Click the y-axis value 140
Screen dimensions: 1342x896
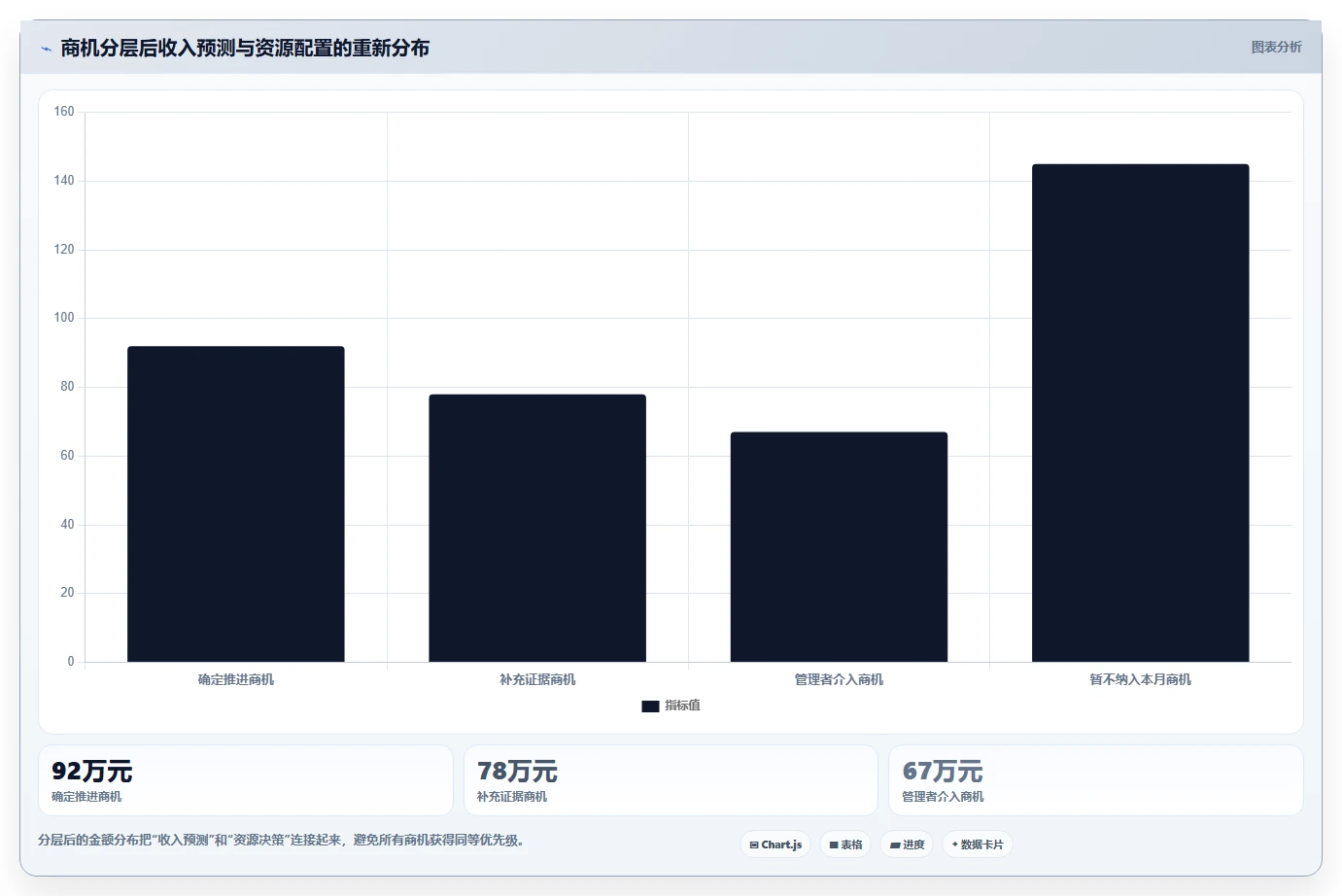click(x=64, y=181)
